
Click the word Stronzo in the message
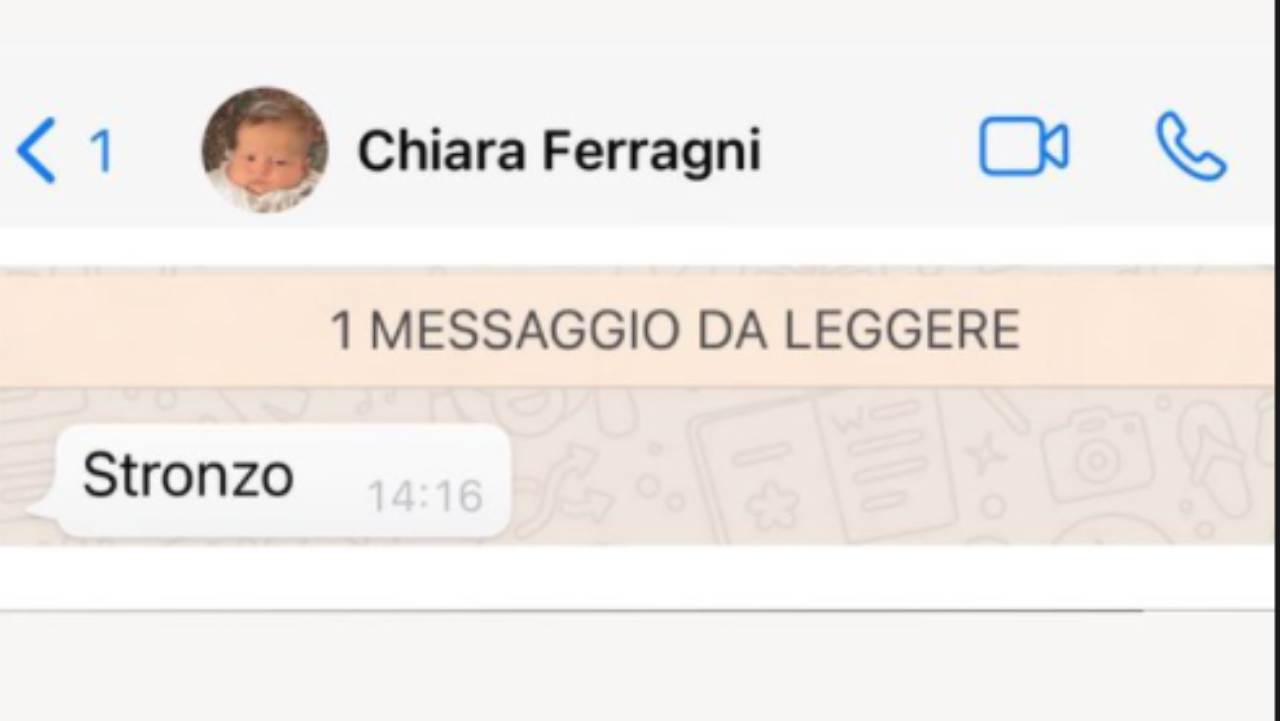tap(188, 475)
